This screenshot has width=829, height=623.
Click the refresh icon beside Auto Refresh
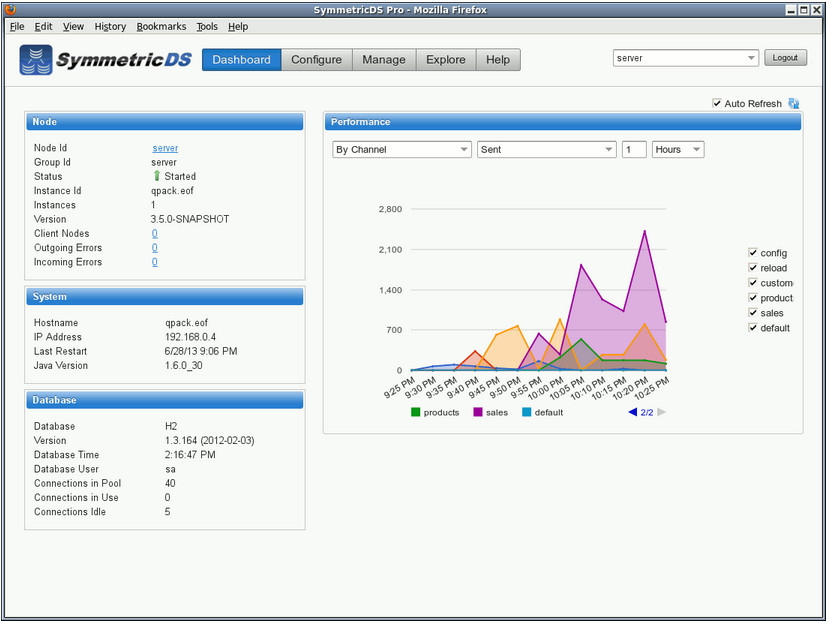[794, 104]
